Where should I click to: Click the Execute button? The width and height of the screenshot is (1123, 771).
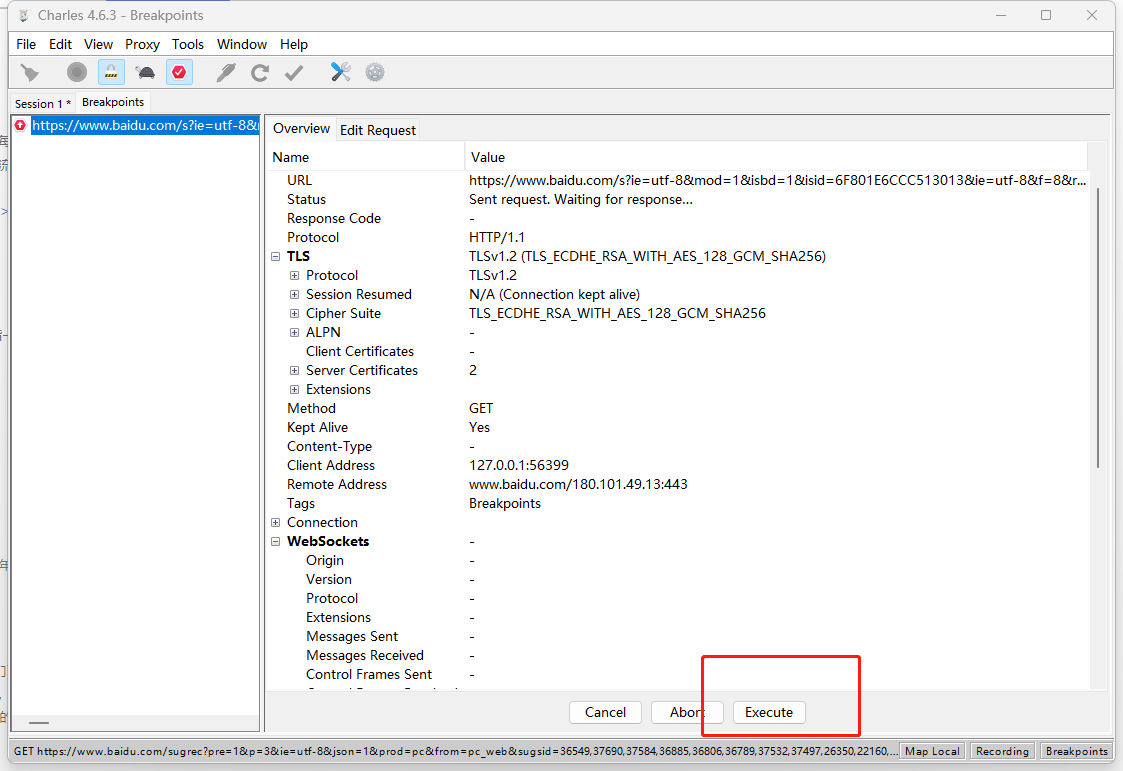pyautogui.click(x=768, y=712)
